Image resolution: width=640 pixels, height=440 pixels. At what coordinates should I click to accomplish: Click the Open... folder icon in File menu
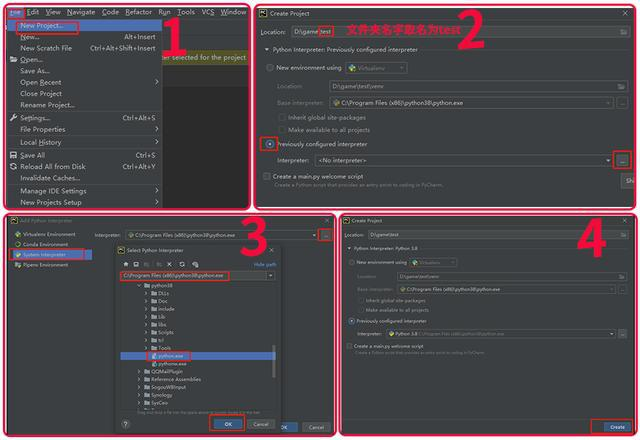pos(13,60)
